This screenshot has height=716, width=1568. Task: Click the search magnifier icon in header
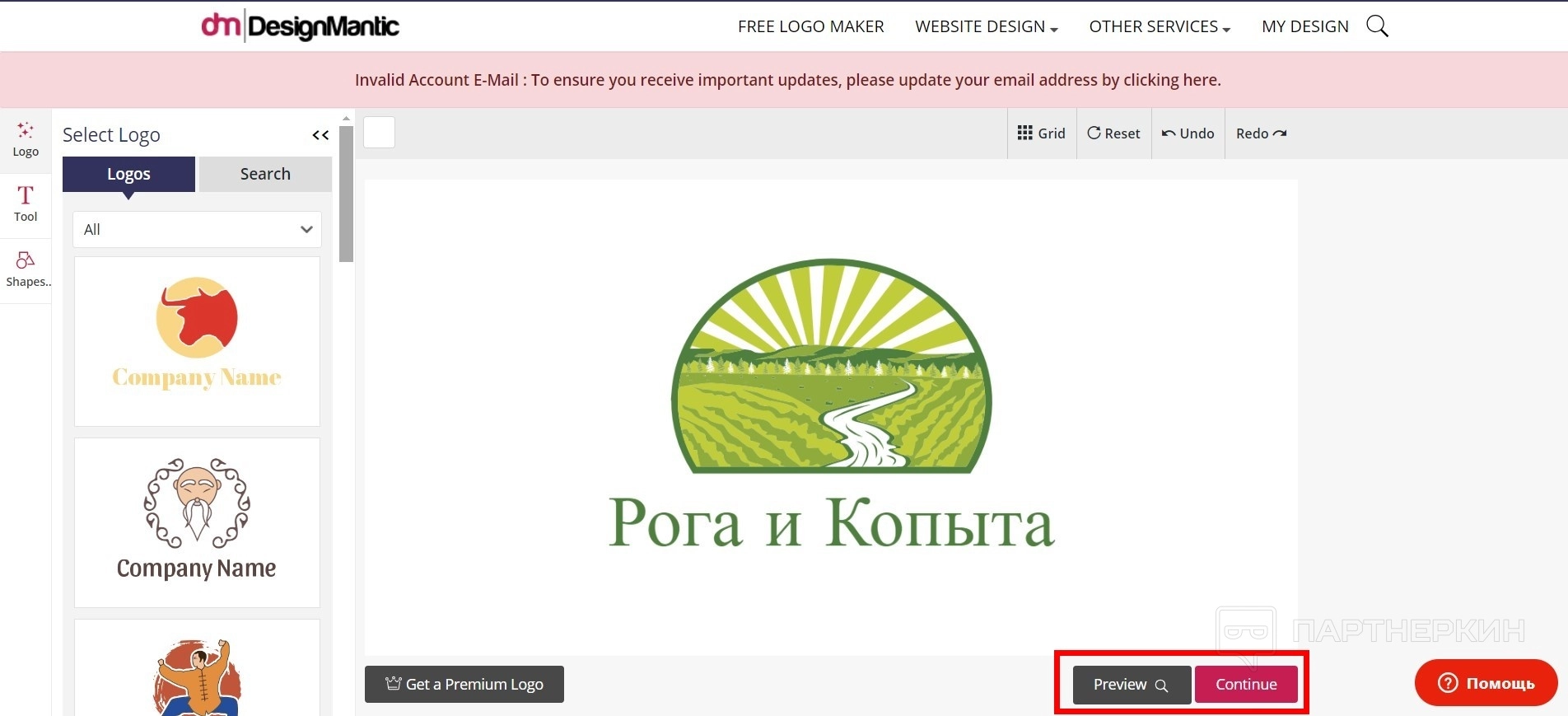[1377, 26]
